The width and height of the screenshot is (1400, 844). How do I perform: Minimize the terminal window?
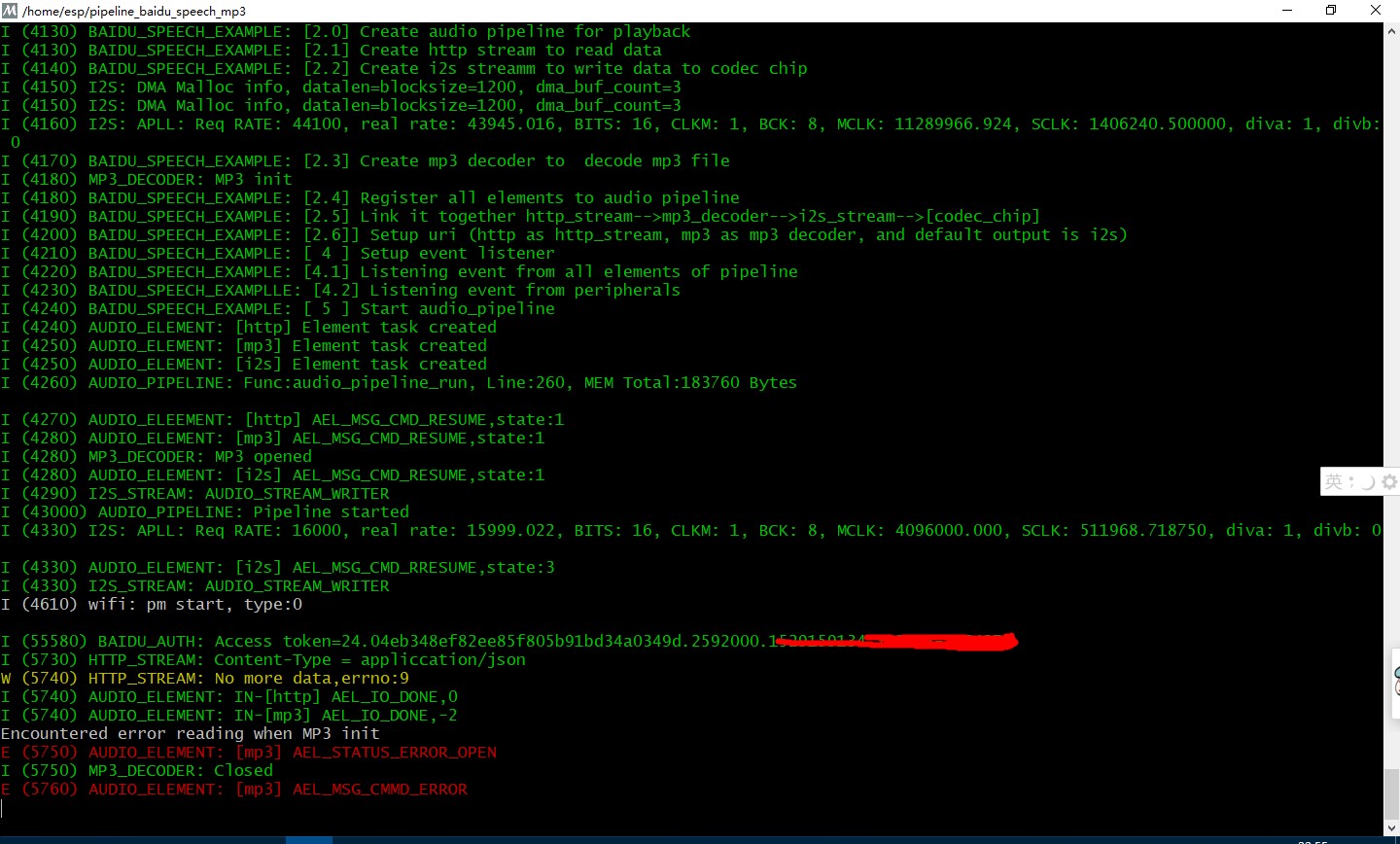coord(1286,11)
